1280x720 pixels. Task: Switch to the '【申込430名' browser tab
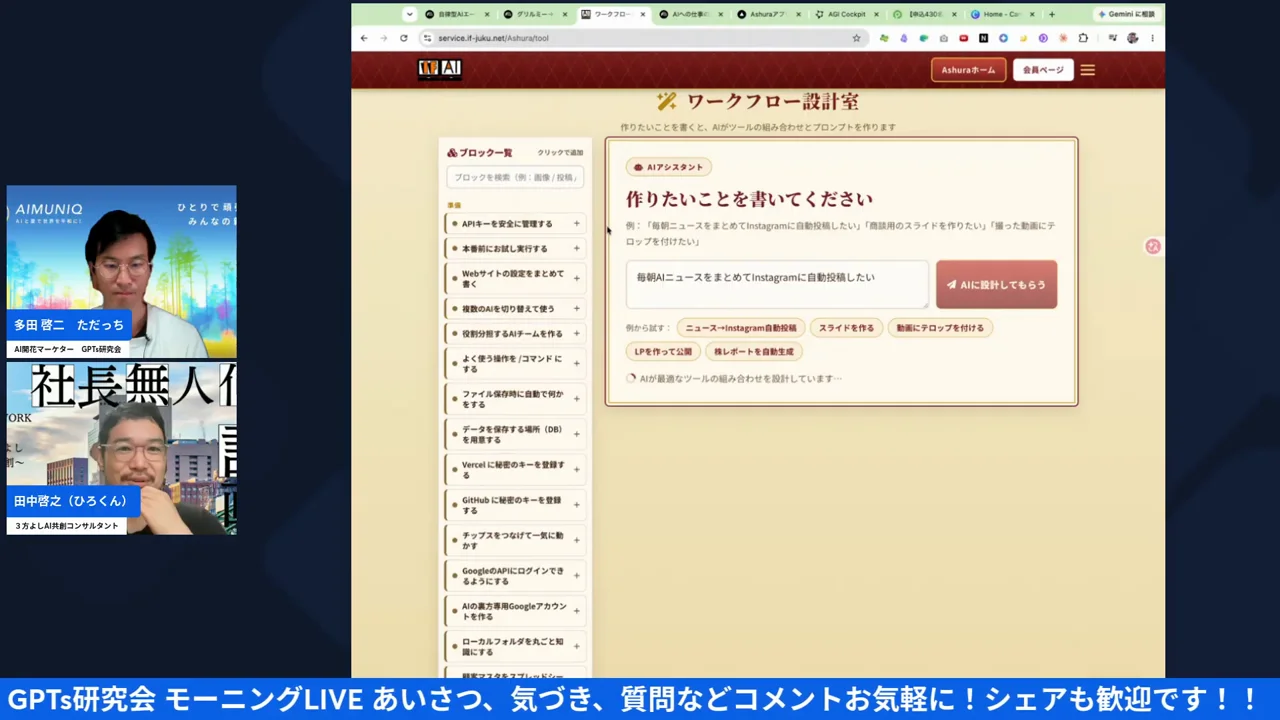(x=923, y=14)
